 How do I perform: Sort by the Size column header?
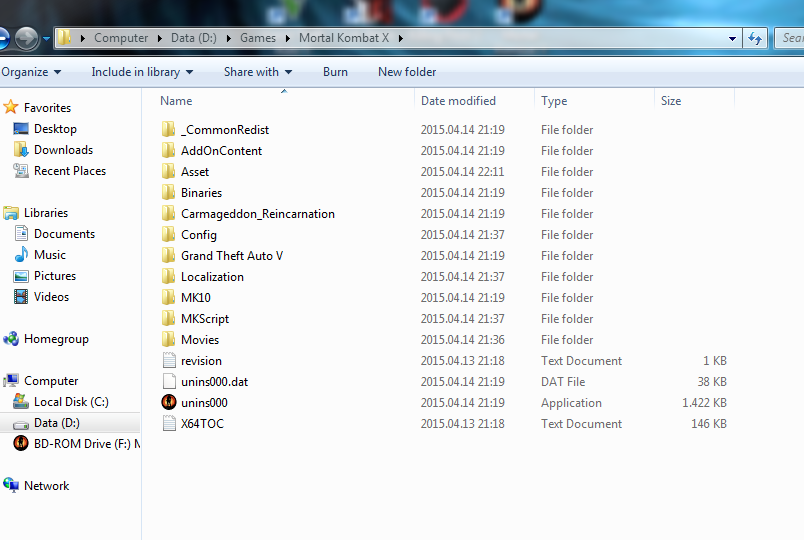695,101
